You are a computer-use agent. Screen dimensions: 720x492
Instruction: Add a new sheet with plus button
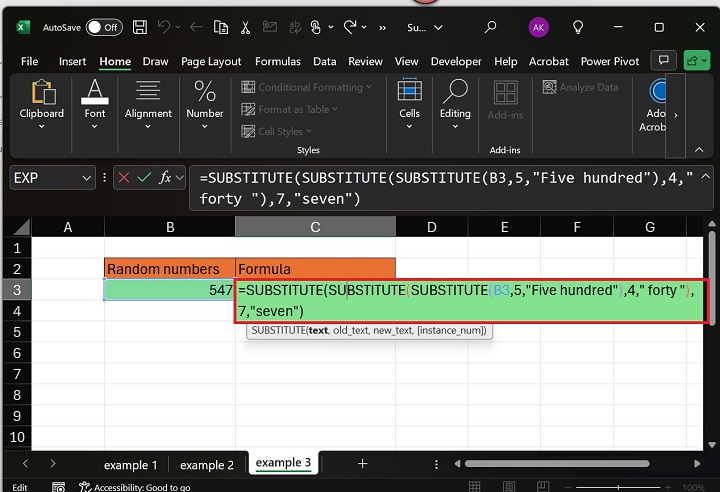pos(362,464)
